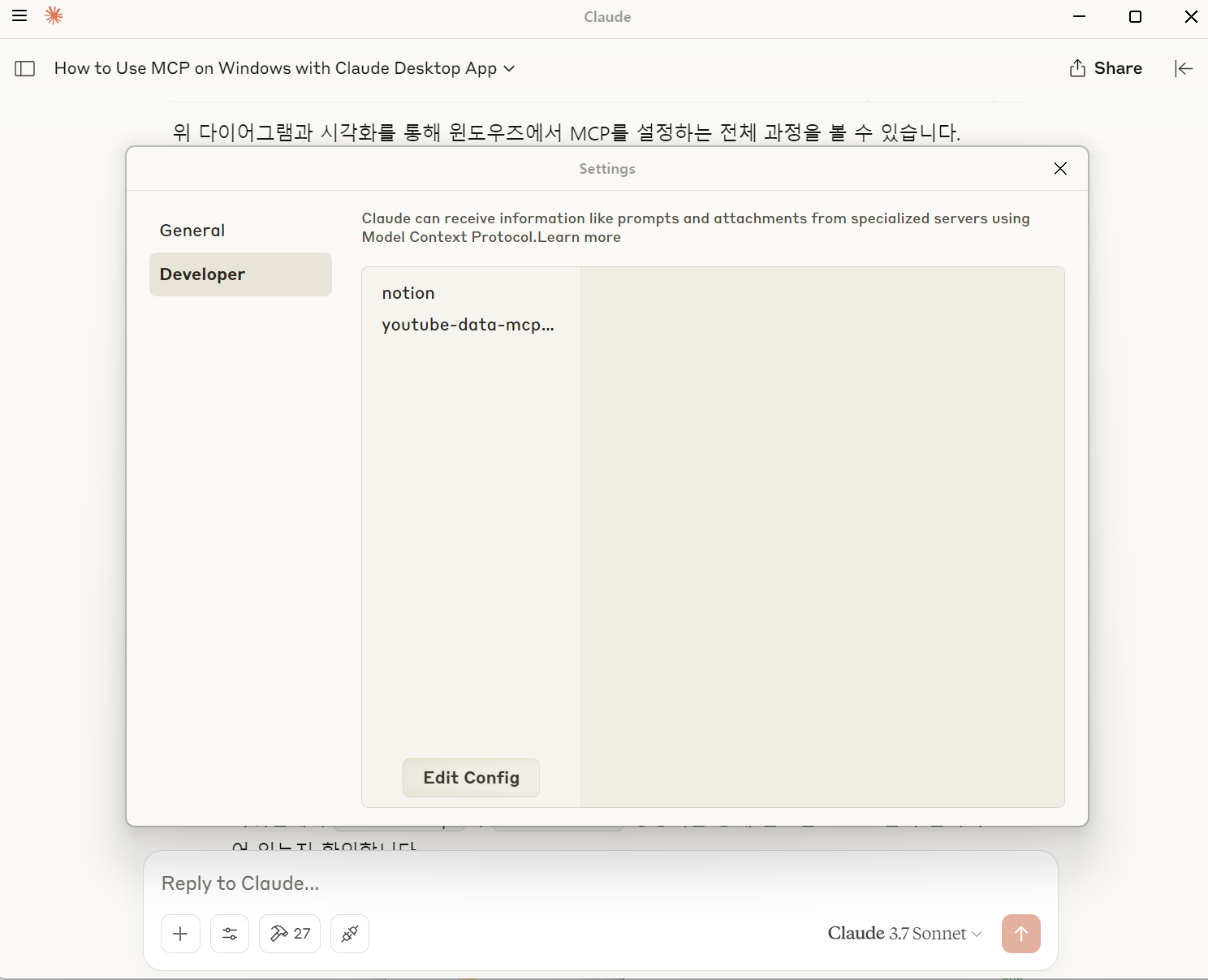The width and height of the screenshot is (1208, 980).
Task: Open the hammer tools list showing 27
Action: click(x=290, y=934)
